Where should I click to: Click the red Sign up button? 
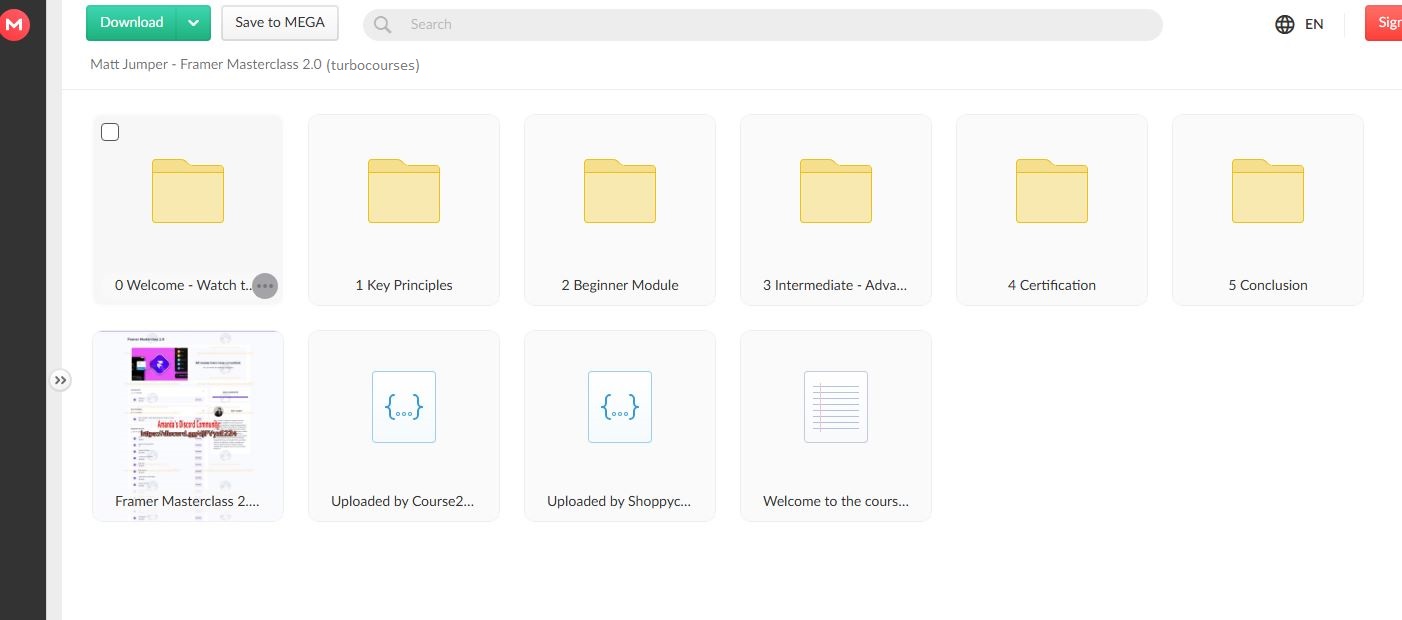tap(1385, 23)
